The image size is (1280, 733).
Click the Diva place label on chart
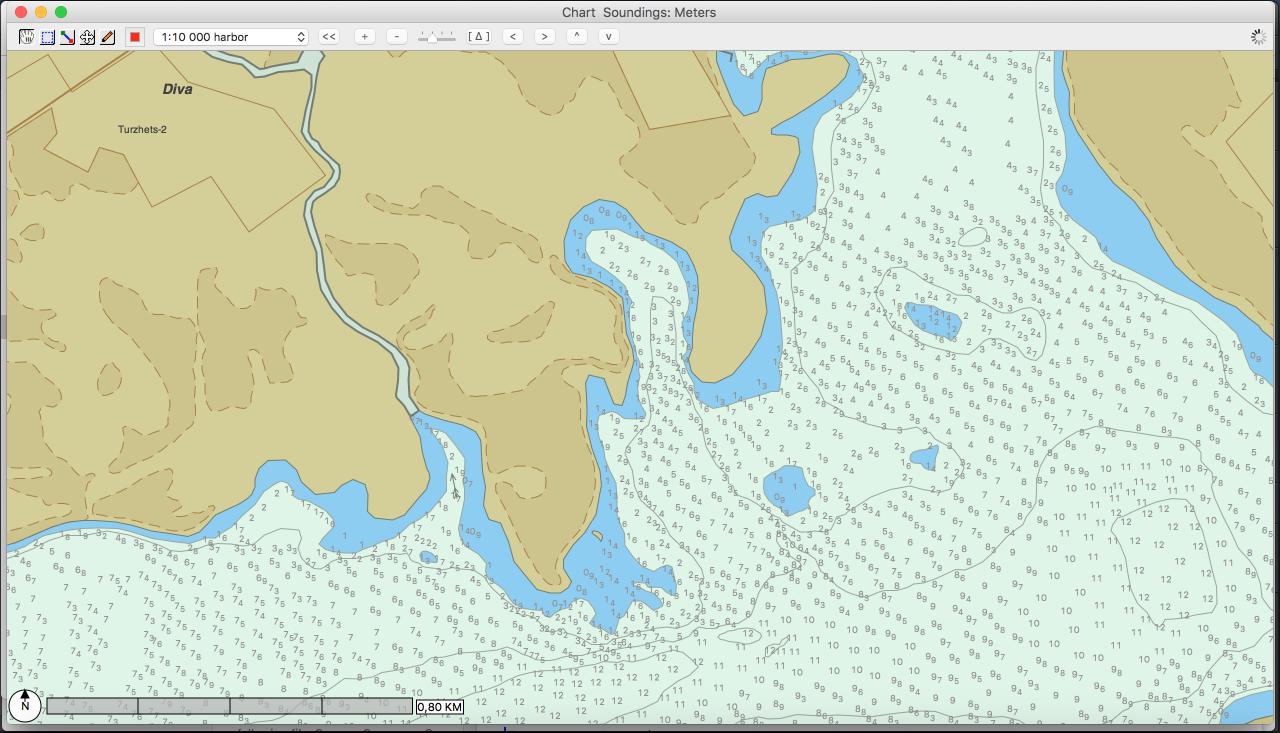(177, 89)
